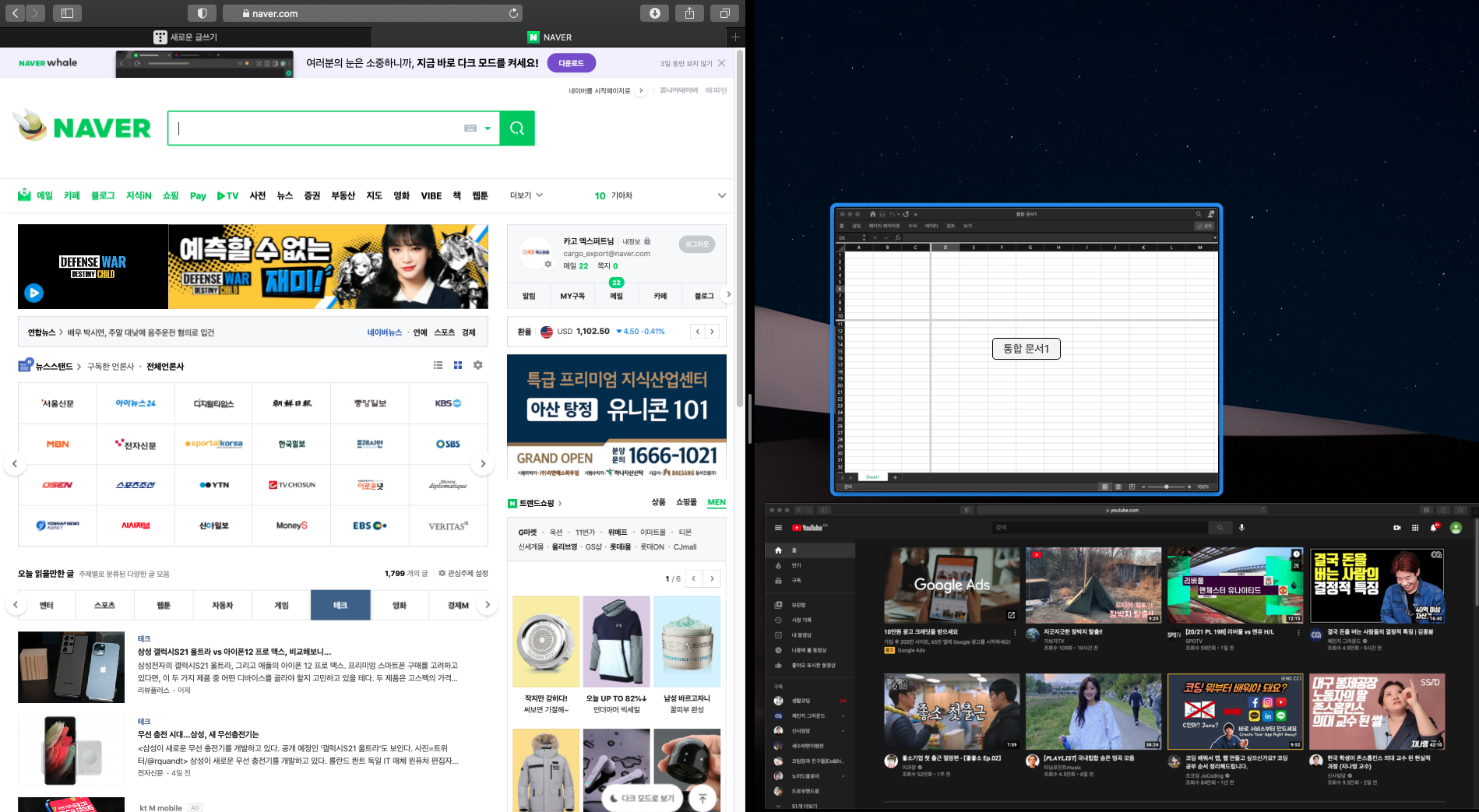Expand the 더보기 menu in Naver services
1479x812 pixels.
click(525, 195)
